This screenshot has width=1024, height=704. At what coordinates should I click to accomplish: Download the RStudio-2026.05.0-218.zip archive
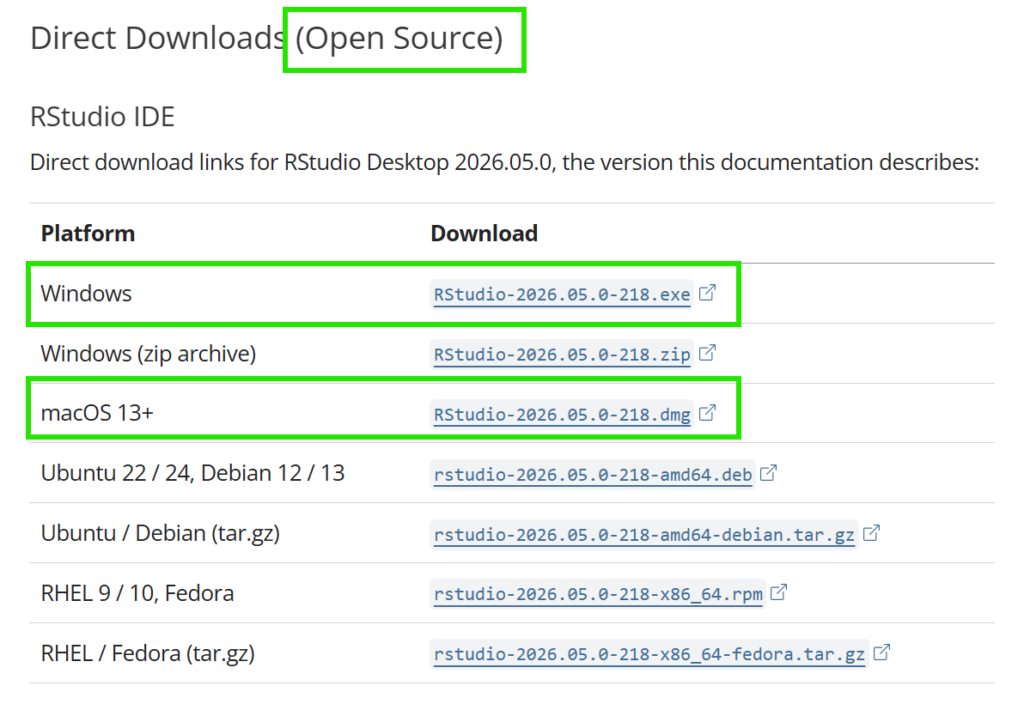[562, 355]
